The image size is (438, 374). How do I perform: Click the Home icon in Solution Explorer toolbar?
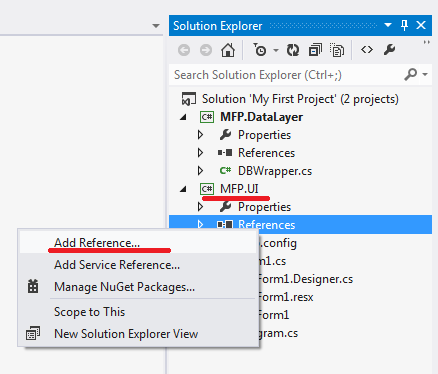point(228,50)
